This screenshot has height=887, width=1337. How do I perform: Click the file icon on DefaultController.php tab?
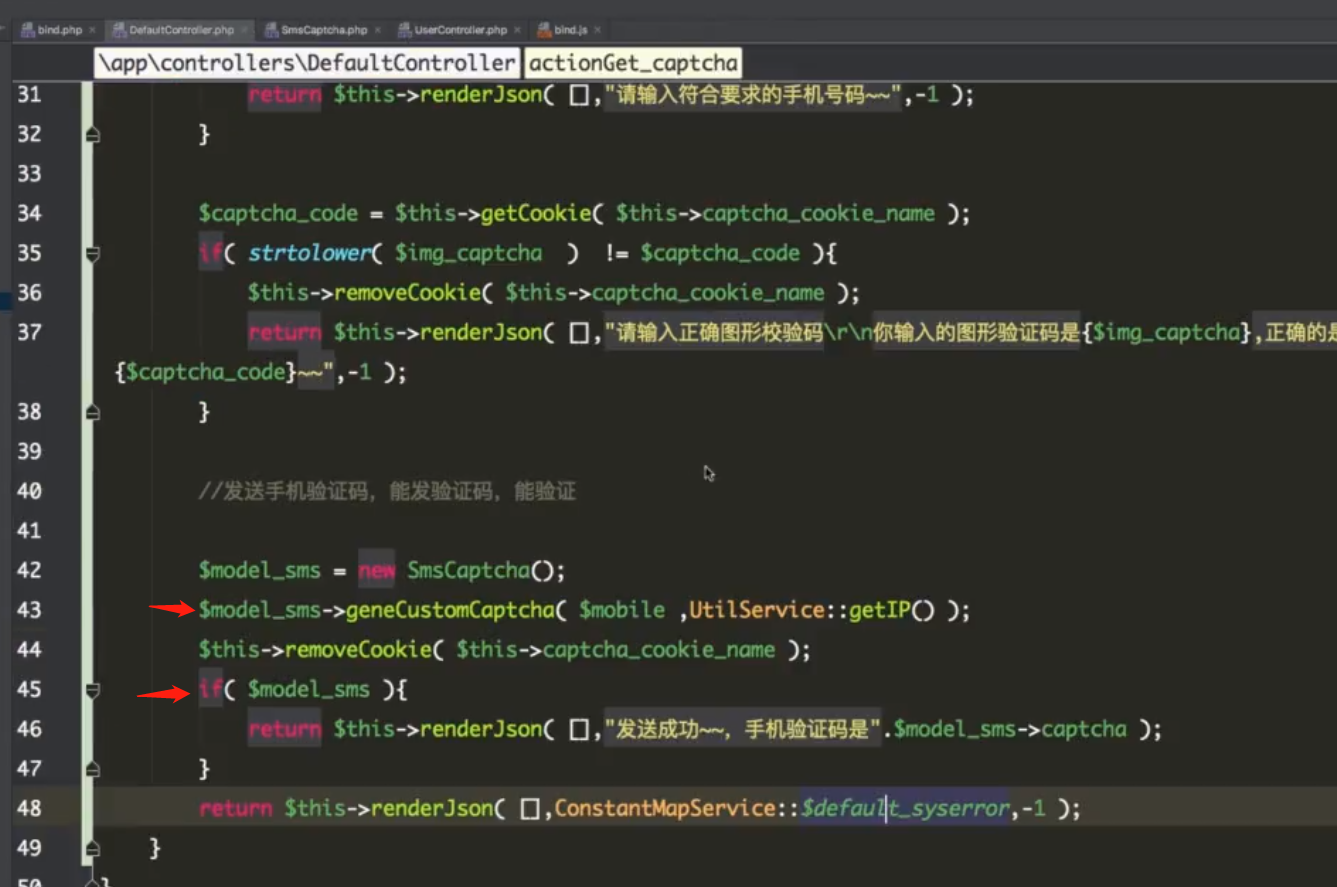(119, 30)
